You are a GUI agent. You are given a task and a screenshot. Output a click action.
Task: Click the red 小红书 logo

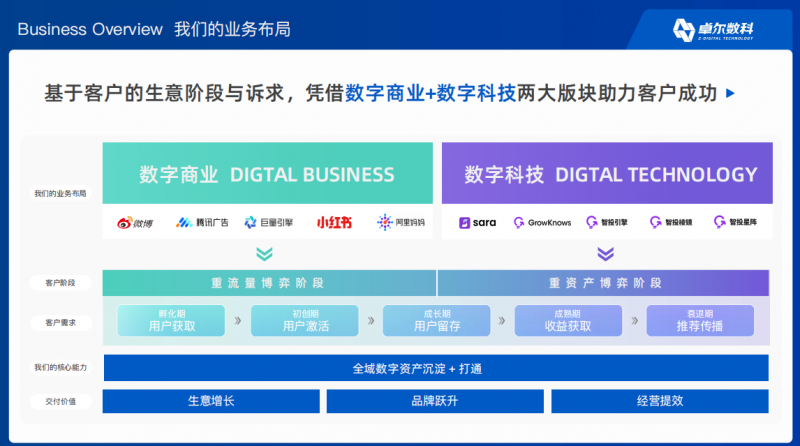click(x=334, y=222)
